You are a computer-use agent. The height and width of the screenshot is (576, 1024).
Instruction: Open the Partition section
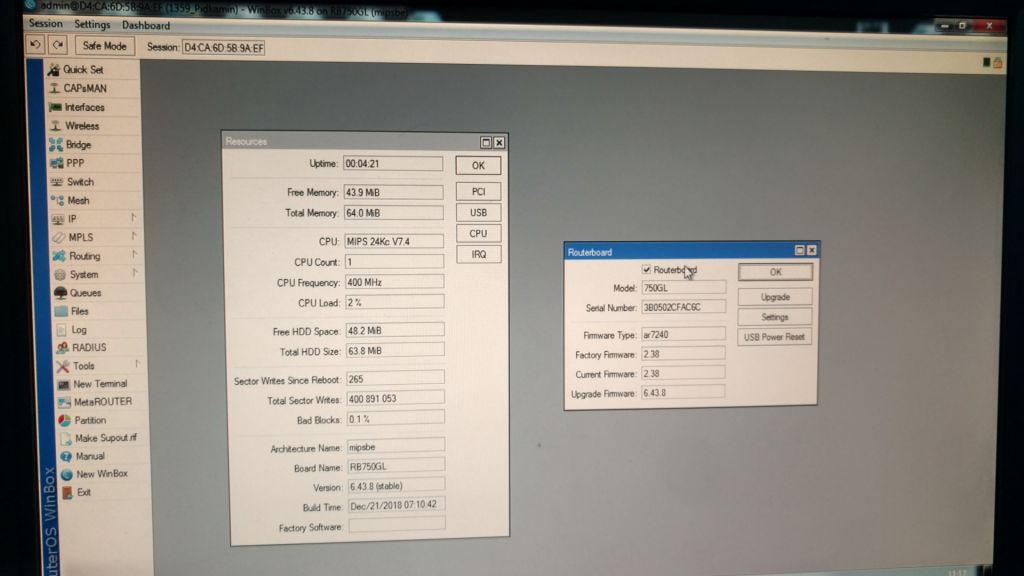click(89, 420)
